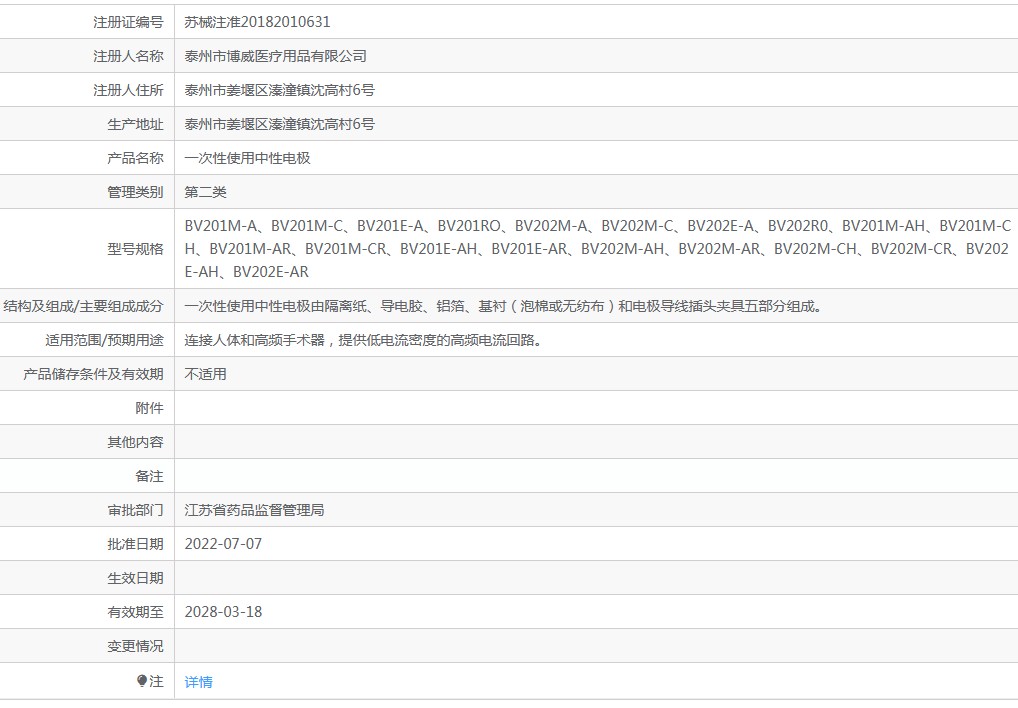Select the address value in the 生产地址 row

coord(279,124)
